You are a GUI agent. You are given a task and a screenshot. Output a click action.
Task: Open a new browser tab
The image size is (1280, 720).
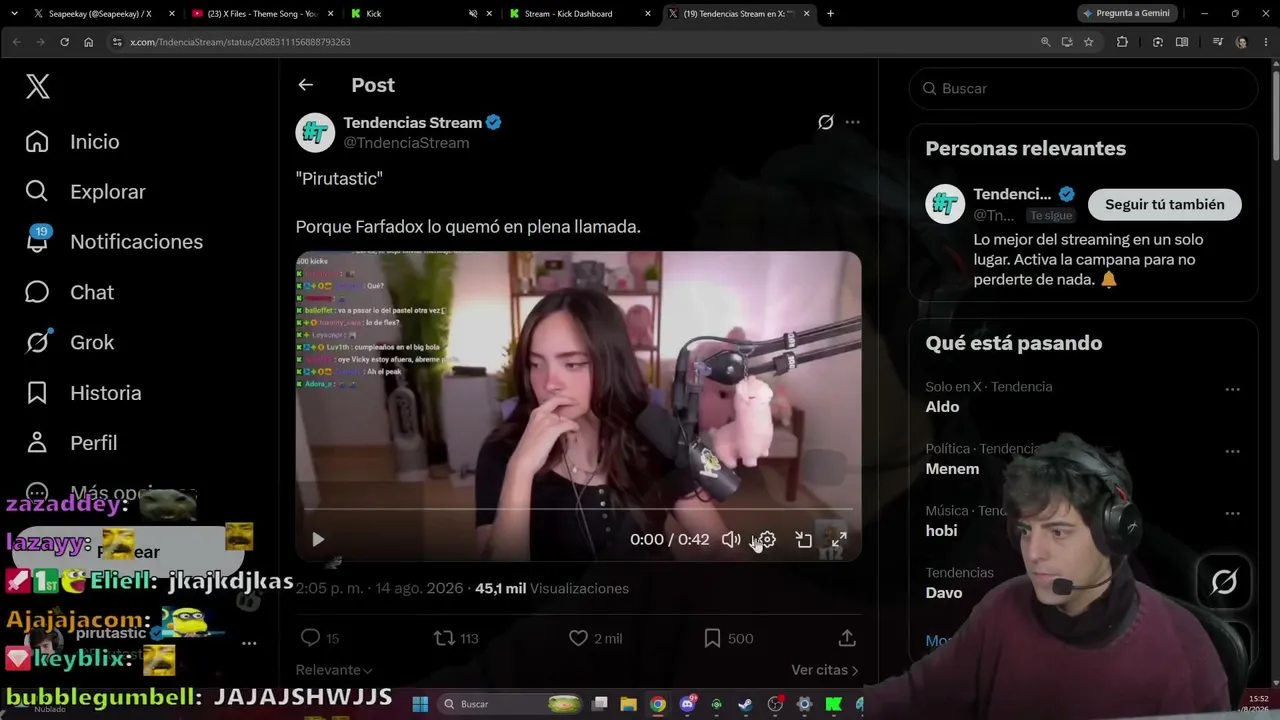pos(830,14)
